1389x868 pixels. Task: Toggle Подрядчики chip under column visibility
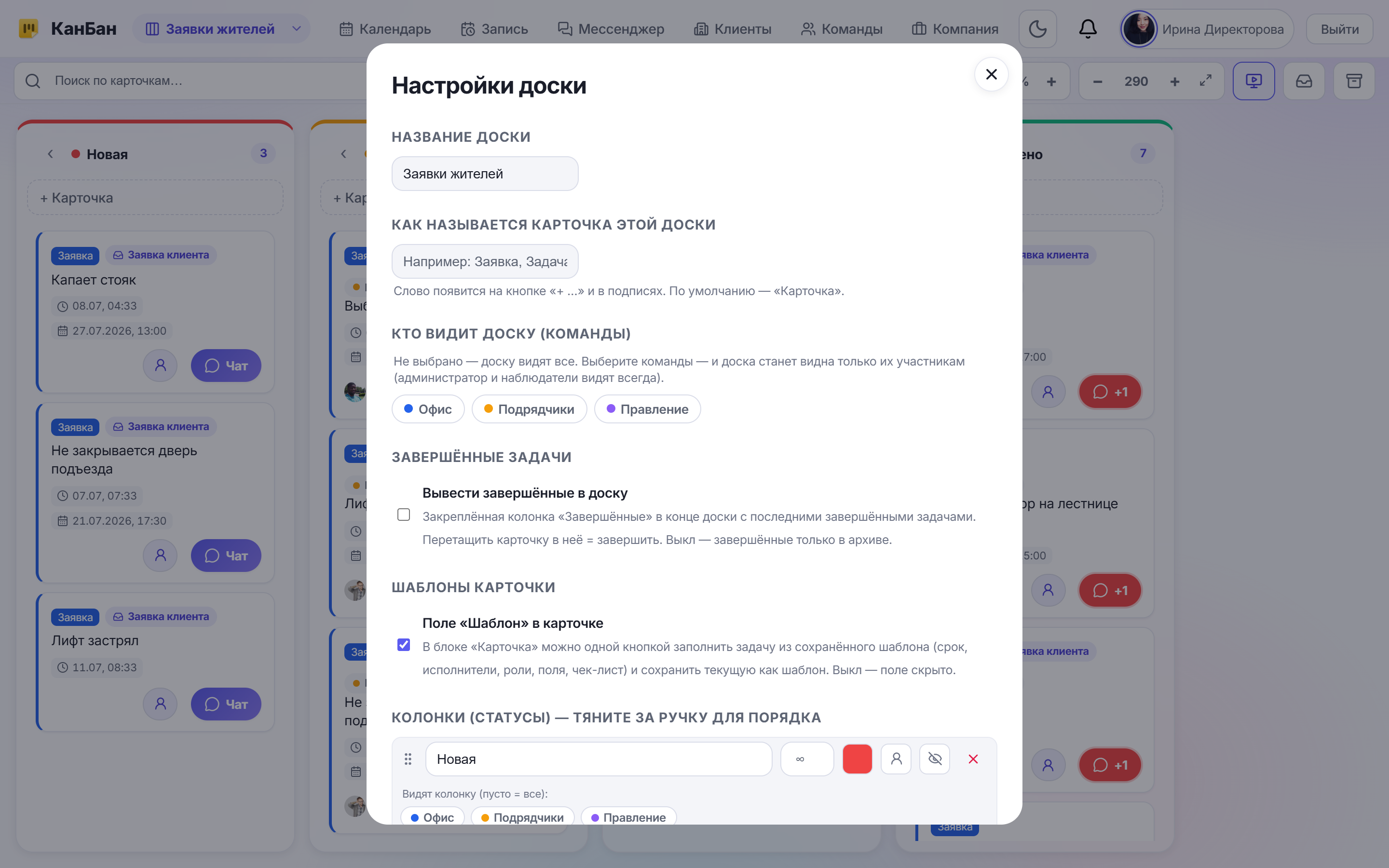(522, 817)
